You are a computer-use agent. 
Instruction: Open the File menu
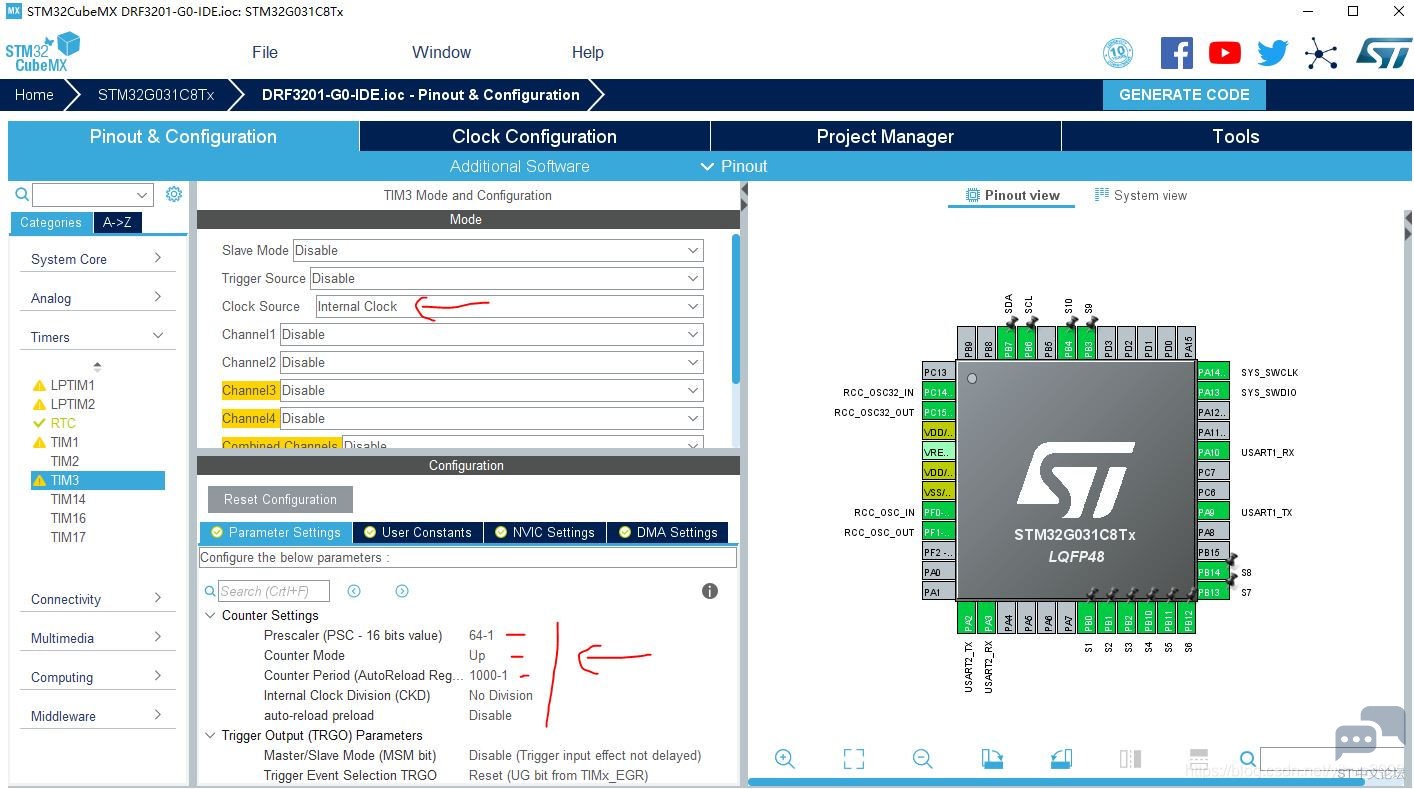tap(265, 52)
